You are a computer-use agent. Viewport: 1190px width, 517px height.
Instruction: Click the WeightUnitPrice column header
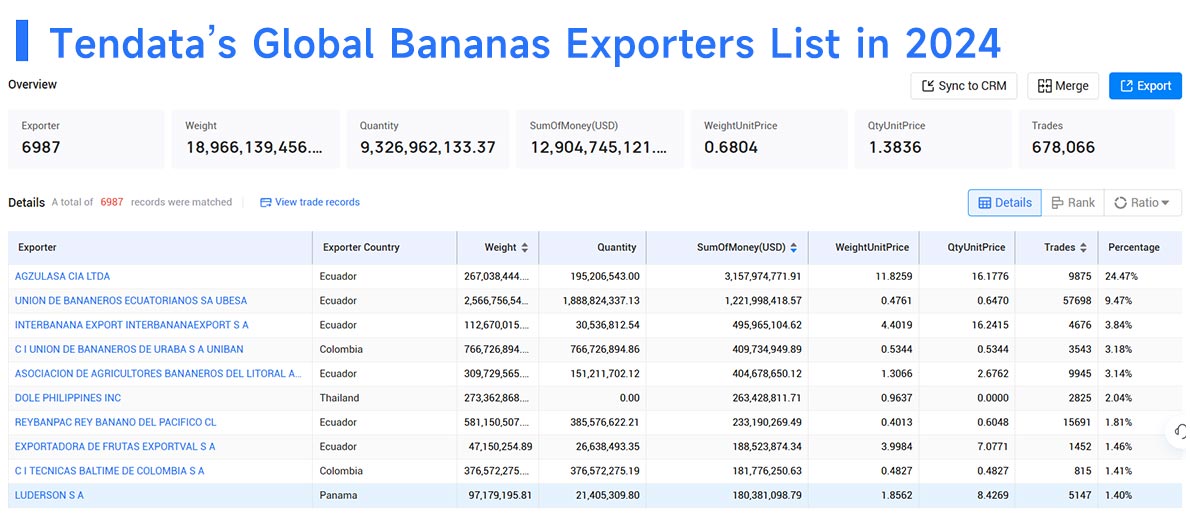864,247
